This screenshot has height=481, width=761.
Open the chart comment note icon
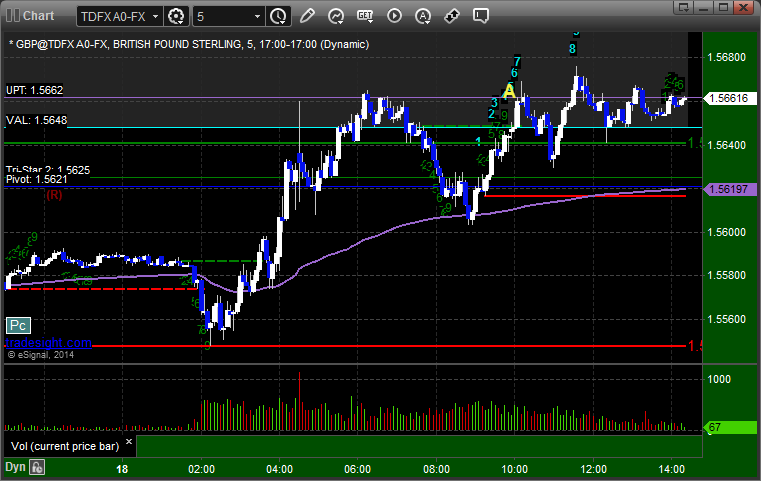(x=480, y=16)
